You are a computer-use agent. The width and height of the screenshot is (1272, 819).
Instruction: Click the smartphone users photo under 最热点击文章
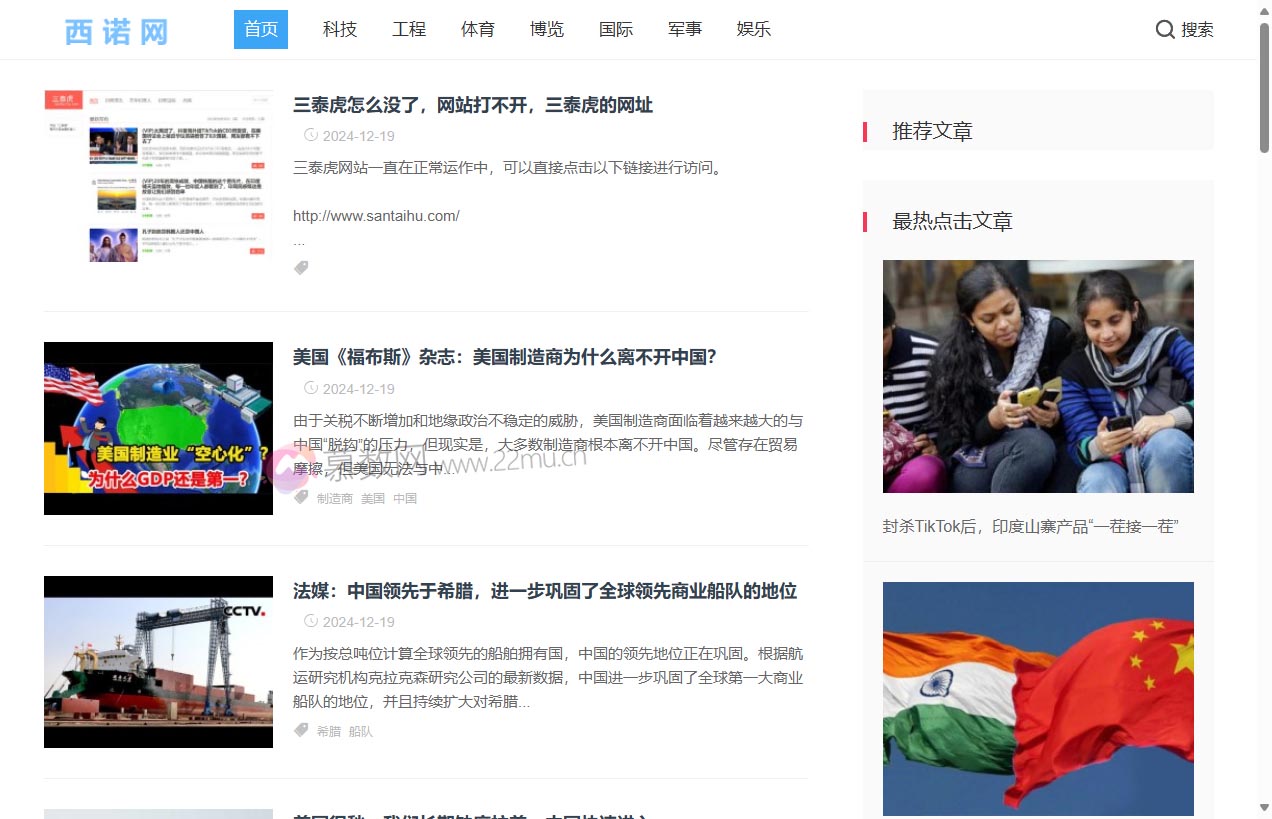pyautogui.click(x=1037, y=376)
